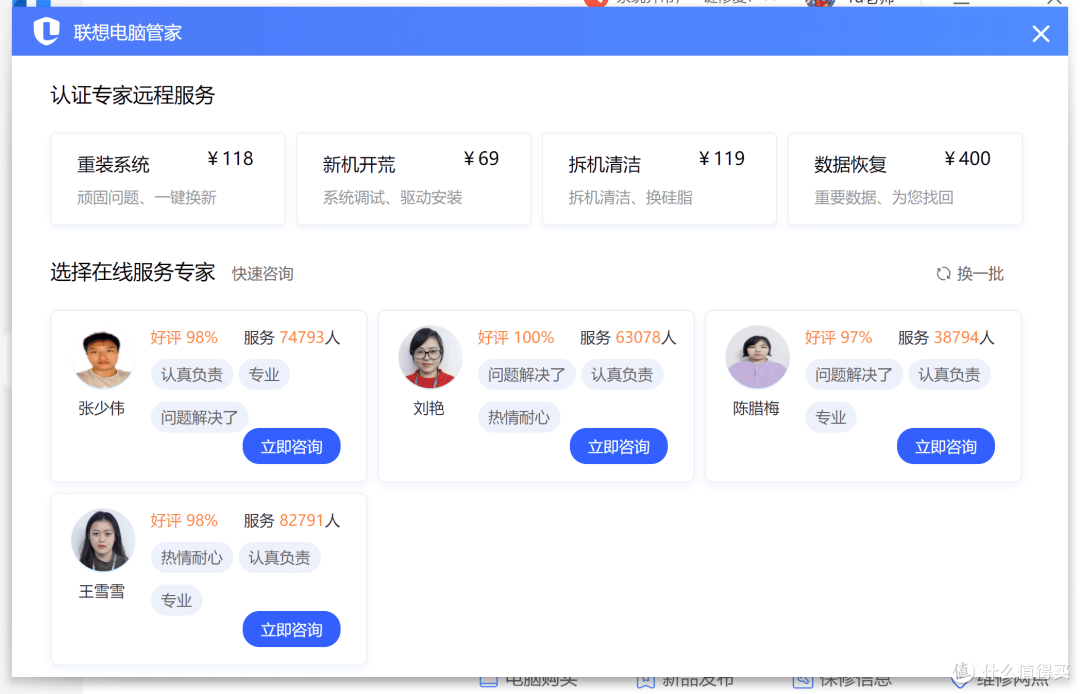
Task: Click the 认真负责 tag on 陈腊梅's card
Action: [x=949, y=375]
